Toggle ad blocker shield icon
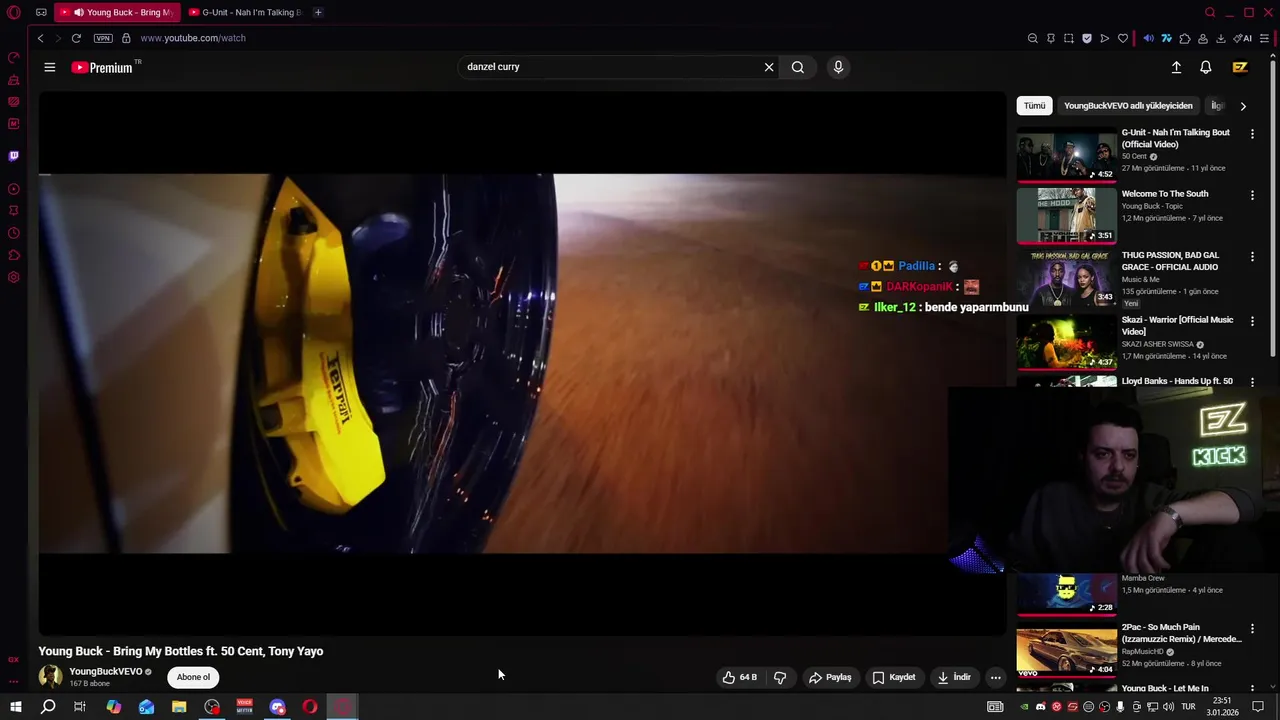1280x720 pixels. tap(1087, 38)
